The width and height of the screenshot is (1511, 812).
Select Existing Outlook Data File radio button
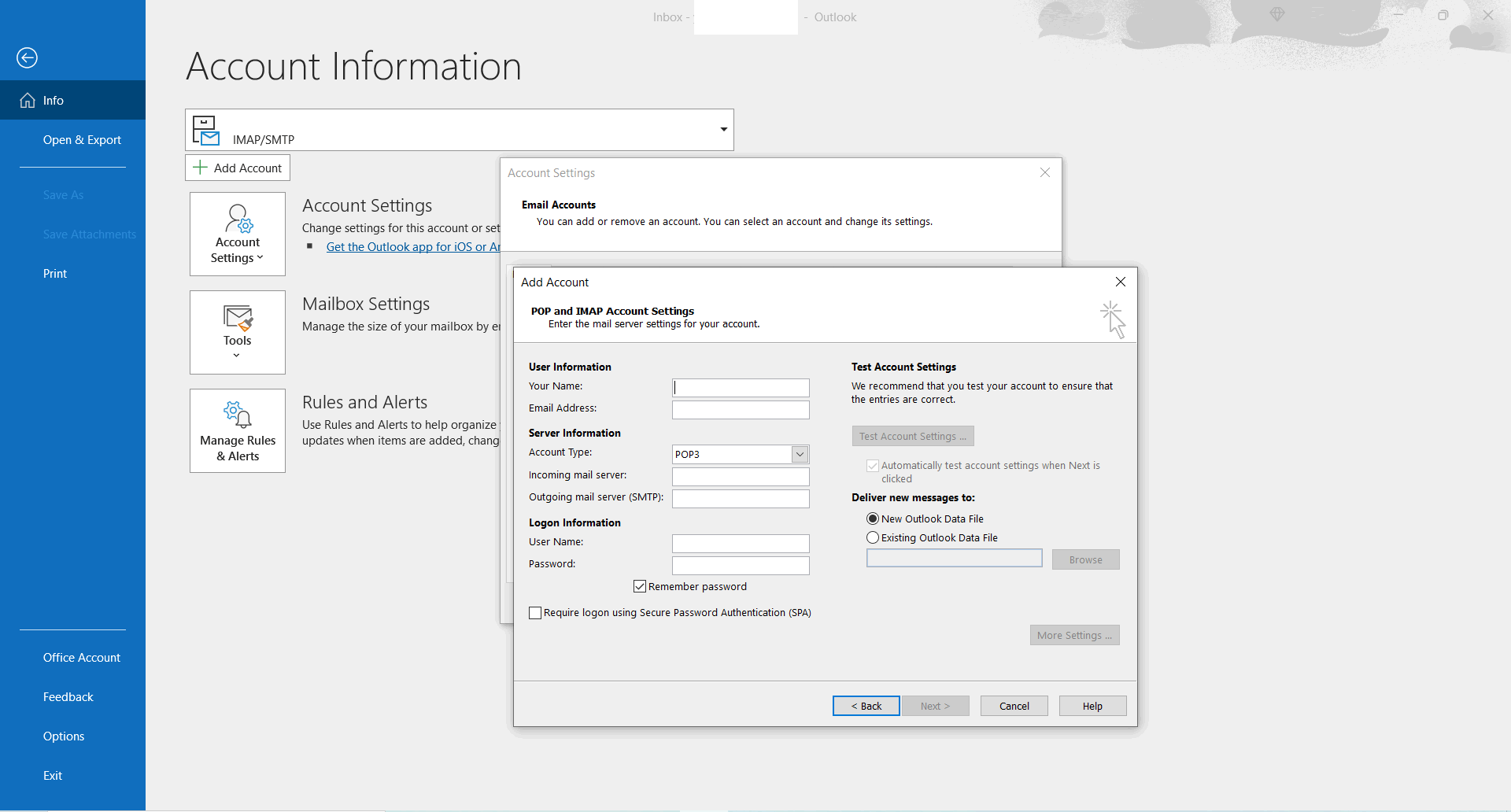873,538
